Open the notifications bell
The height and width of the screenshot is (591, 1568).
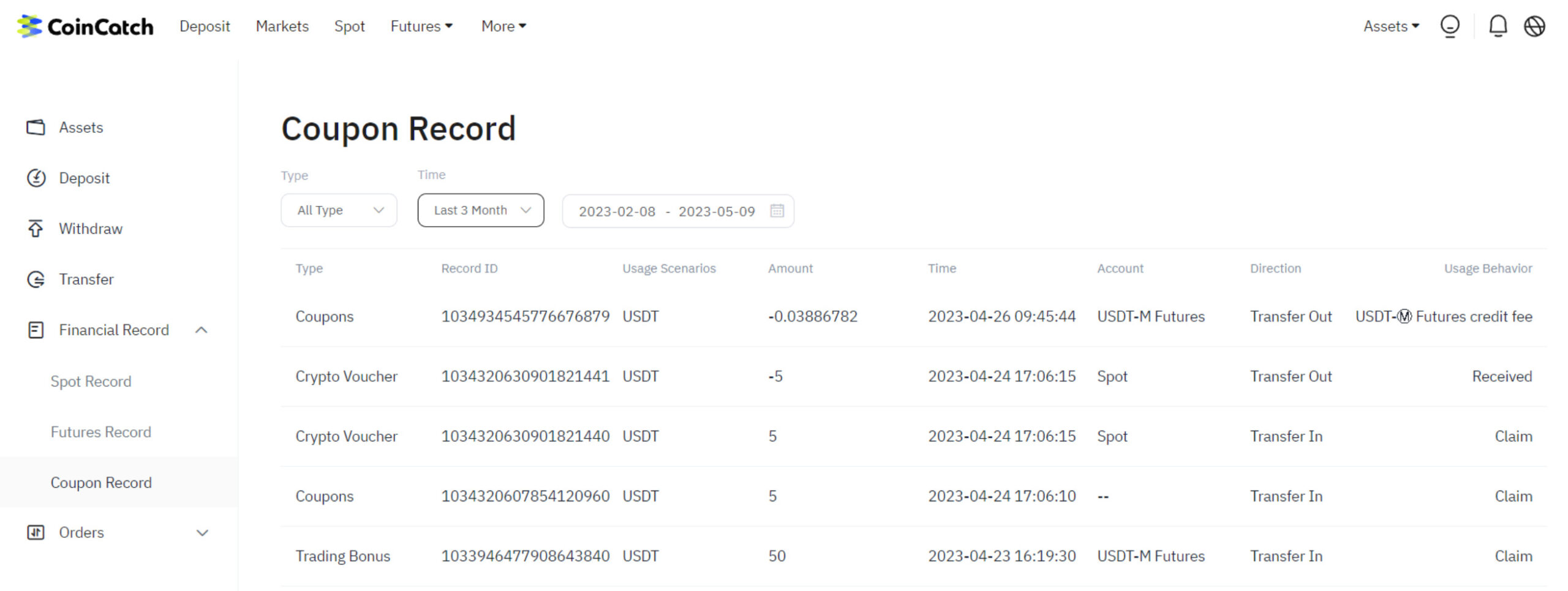click(x=1498, y=26)
